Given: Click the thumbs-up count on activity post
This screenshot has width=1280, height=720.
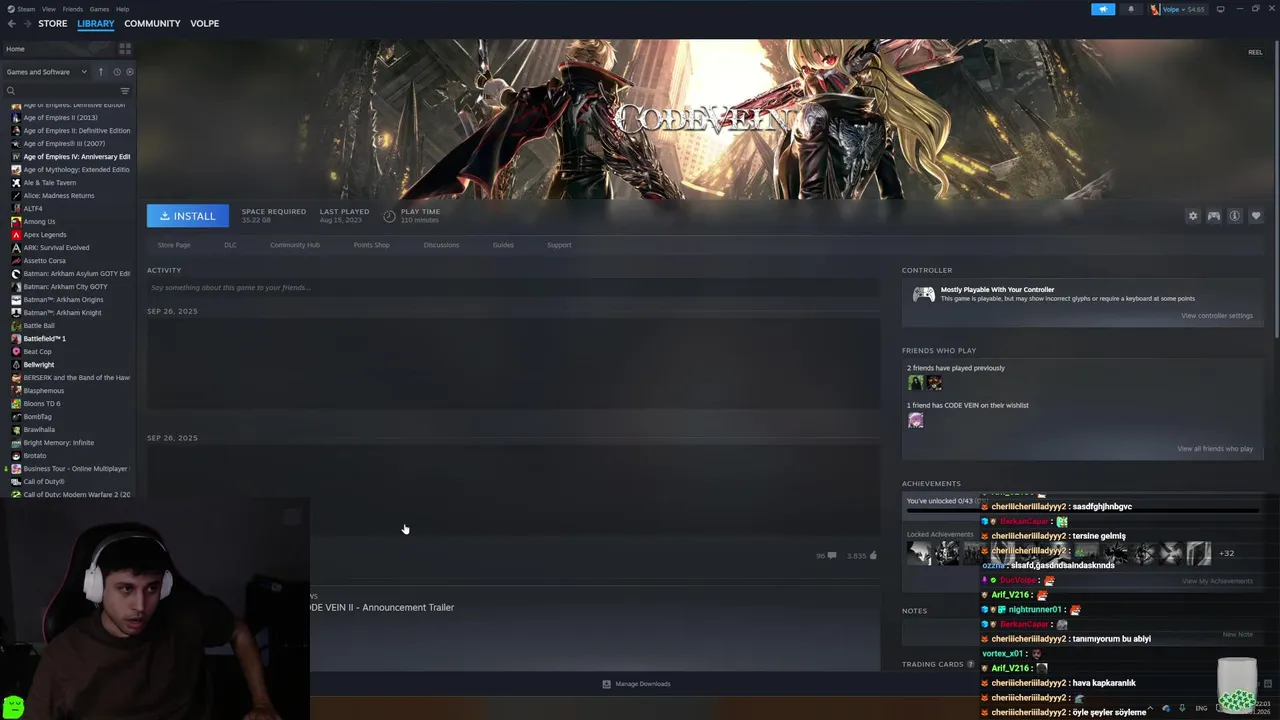Looking at the screenshot, I should pyautogui.click(x=862, y=556).
